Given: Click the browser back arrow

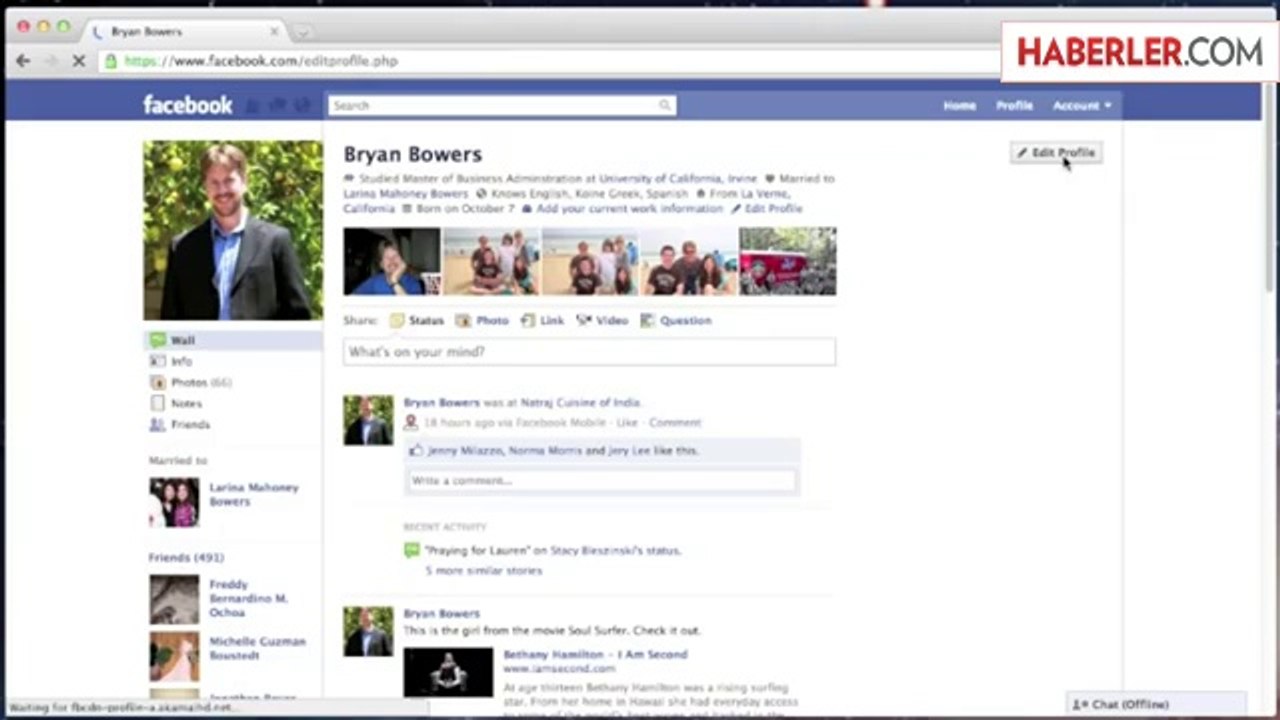Looking at the screenshot, I should tap(23, 61).
